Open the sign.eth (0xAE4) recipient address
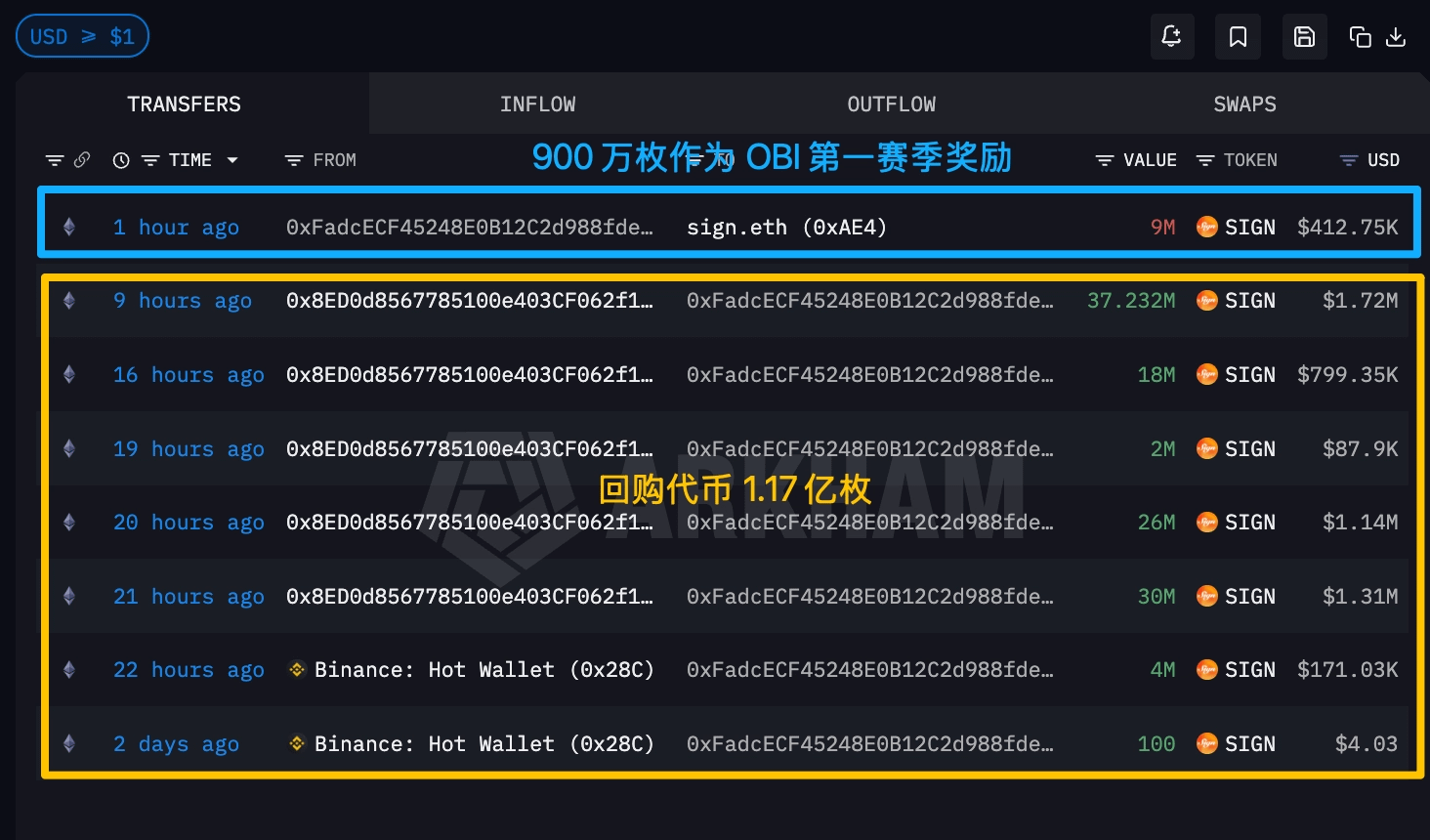This screenshot has width=1430, height=840. [786, 228]
